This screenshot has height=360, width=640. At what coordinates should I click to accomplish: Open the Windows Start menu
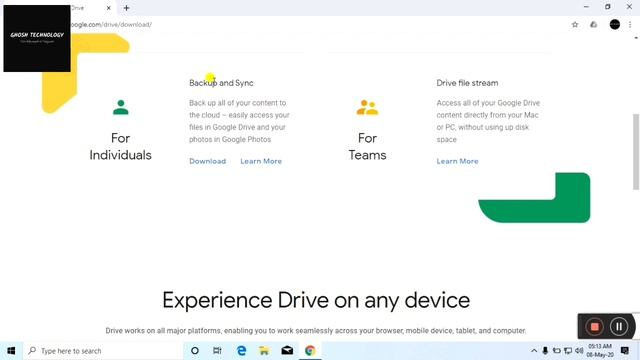(x=11, y=351)
